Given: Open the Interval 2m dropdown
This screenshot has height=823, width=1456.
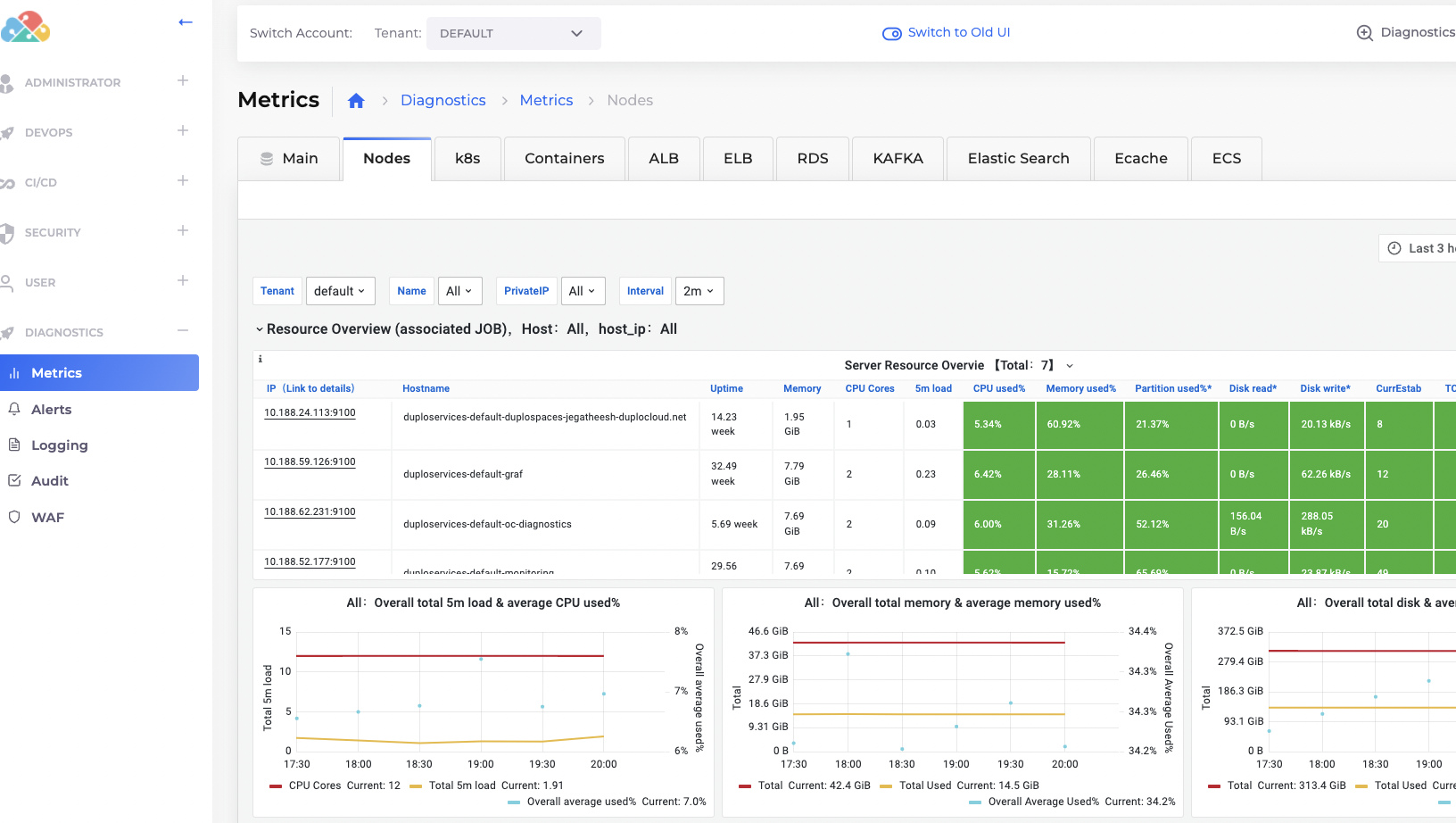Looking at the screenshot, I should (x=699, y=291).
